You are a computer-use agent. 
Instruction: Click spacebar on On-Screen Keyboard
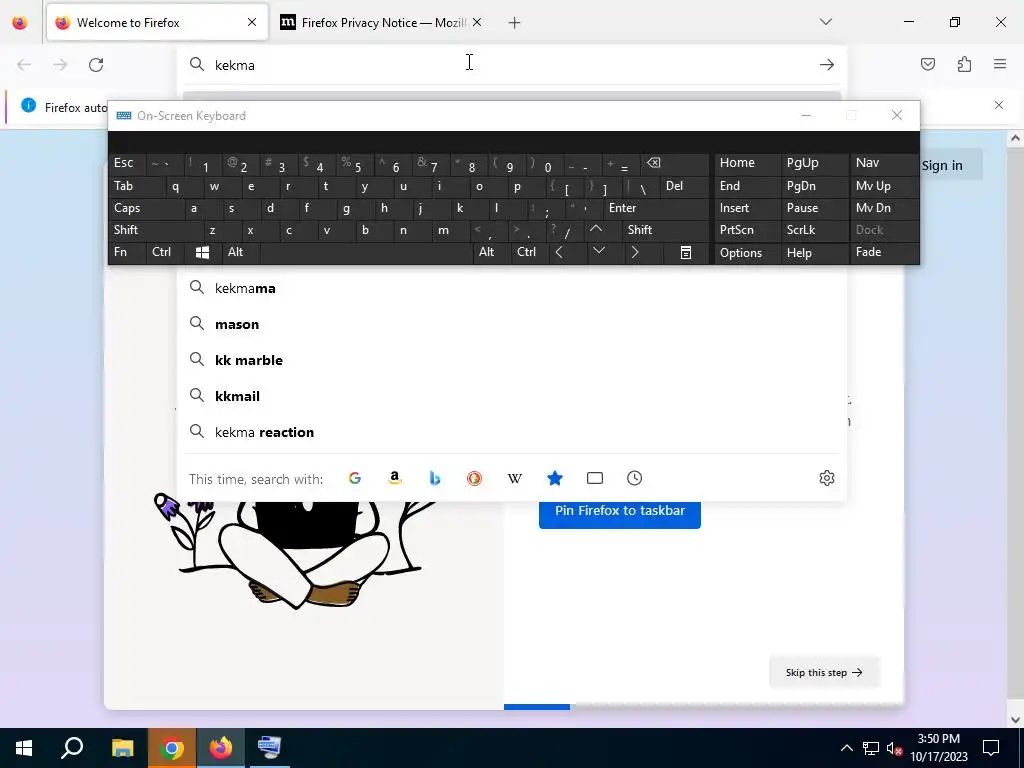click(x=366, y=253)
